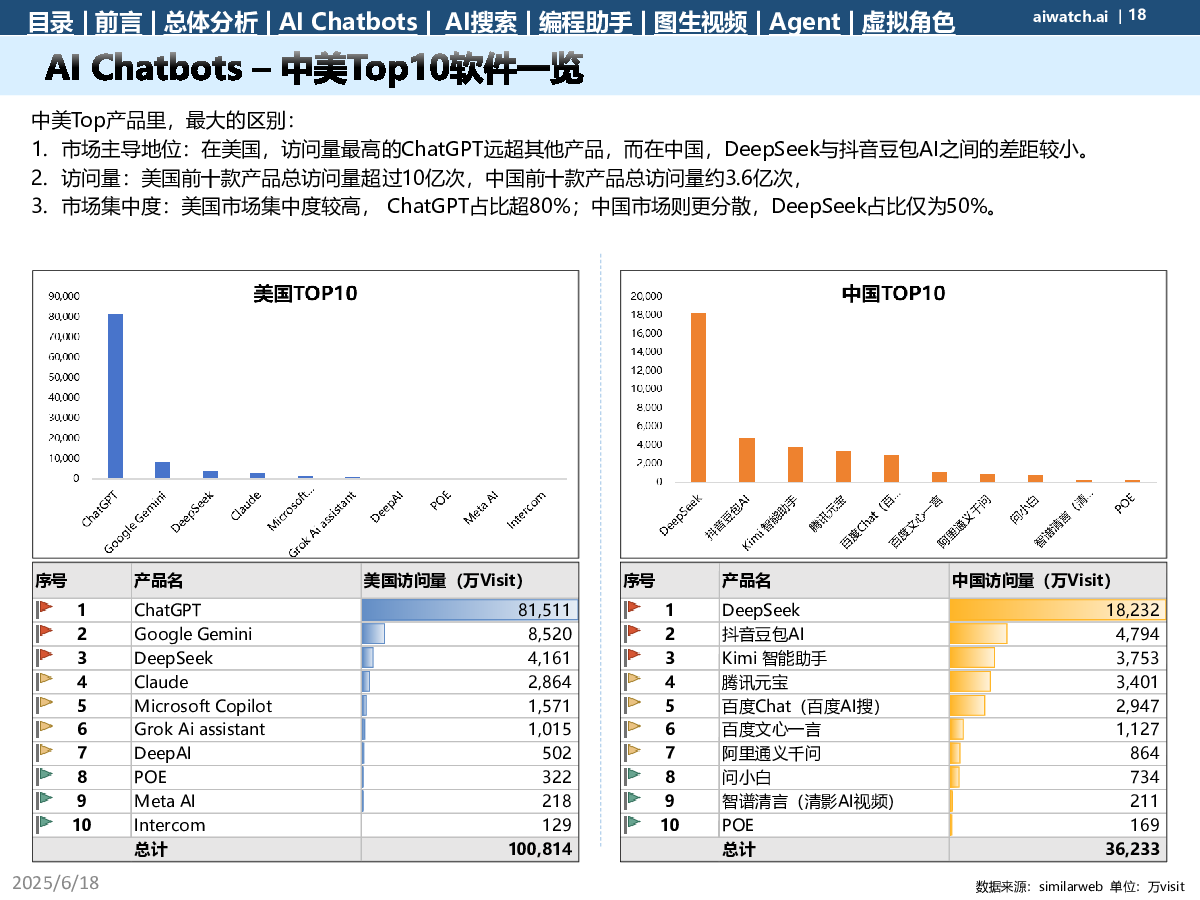Screen dimensions: 1200x900
Task: Click the green flag beside Meta AI row
Action: pos(44,801)
